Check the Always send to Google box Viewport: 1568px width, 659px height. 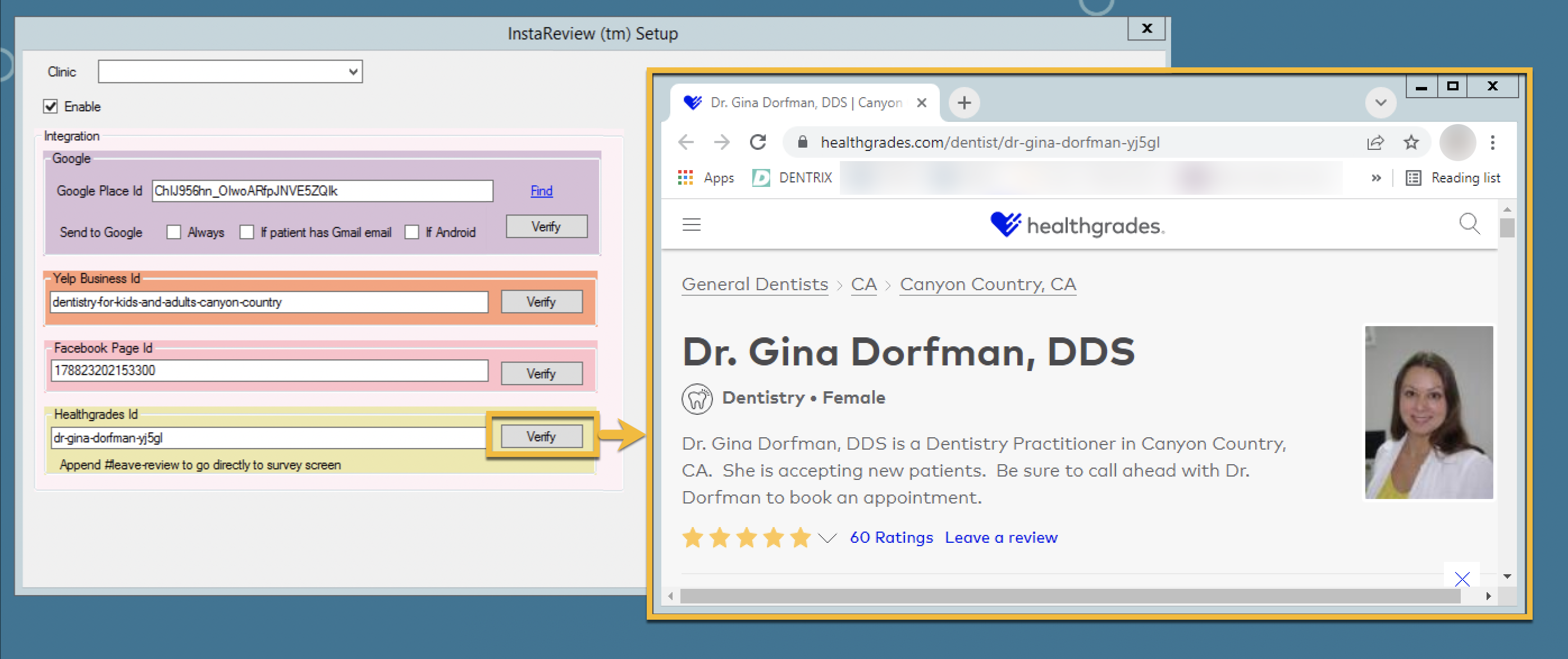click(x=173, y=232)
